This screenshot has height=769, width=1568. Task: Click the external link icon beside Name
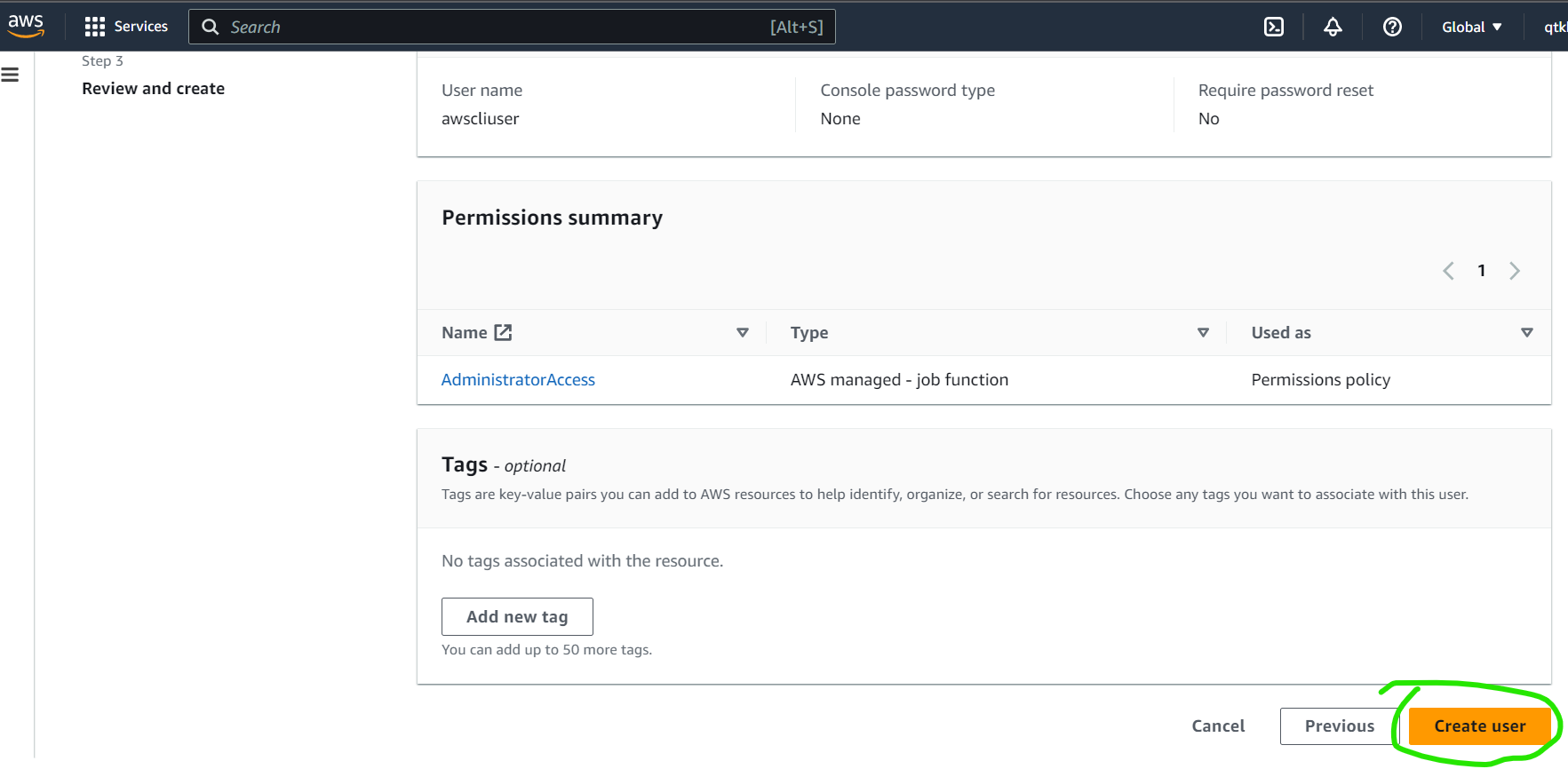504,332
